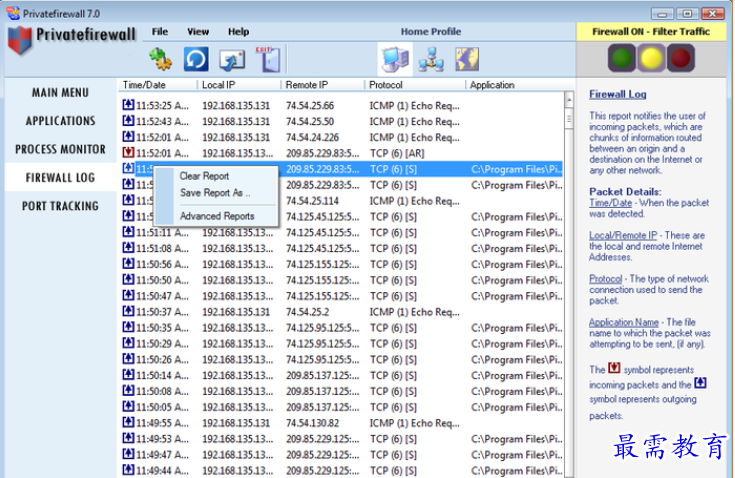
Task: Click the Local/Remote IP help link
Action: coord(623,235)
